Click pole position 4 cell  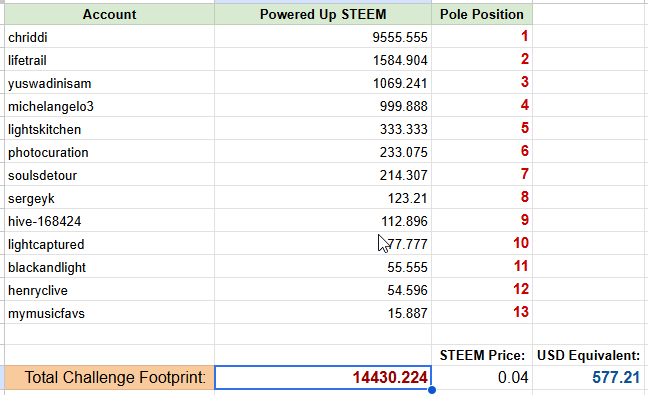(x=482, y=106)
